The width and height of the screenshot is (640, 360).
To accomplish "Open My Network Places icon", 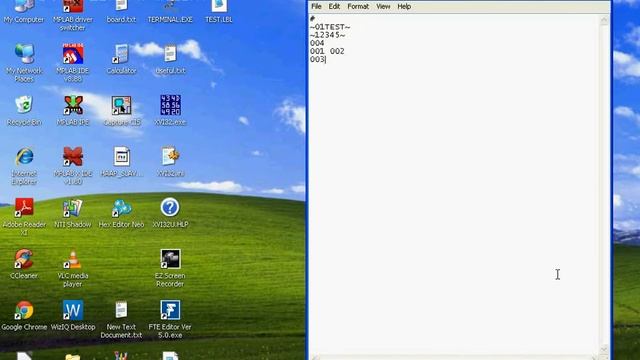I will pos(24,63).
